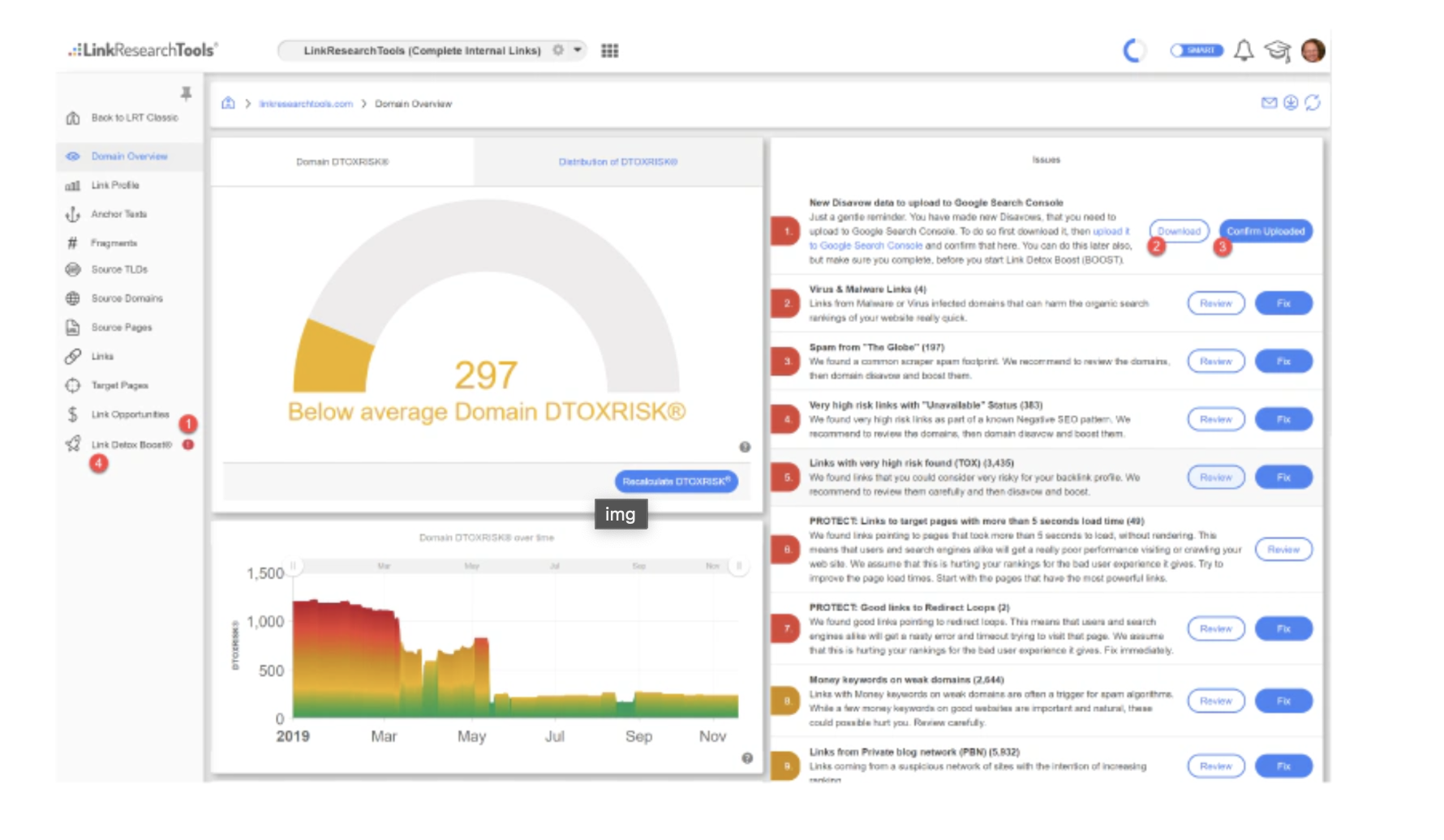Open Source Pages in sidebar
This screenshot has height=840, width=1444.
click(x=122, y=328)
